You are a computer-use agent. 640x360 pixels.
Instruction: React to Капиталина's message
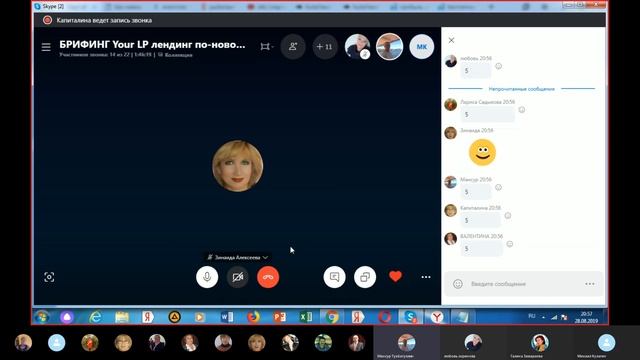click(508, 216)
